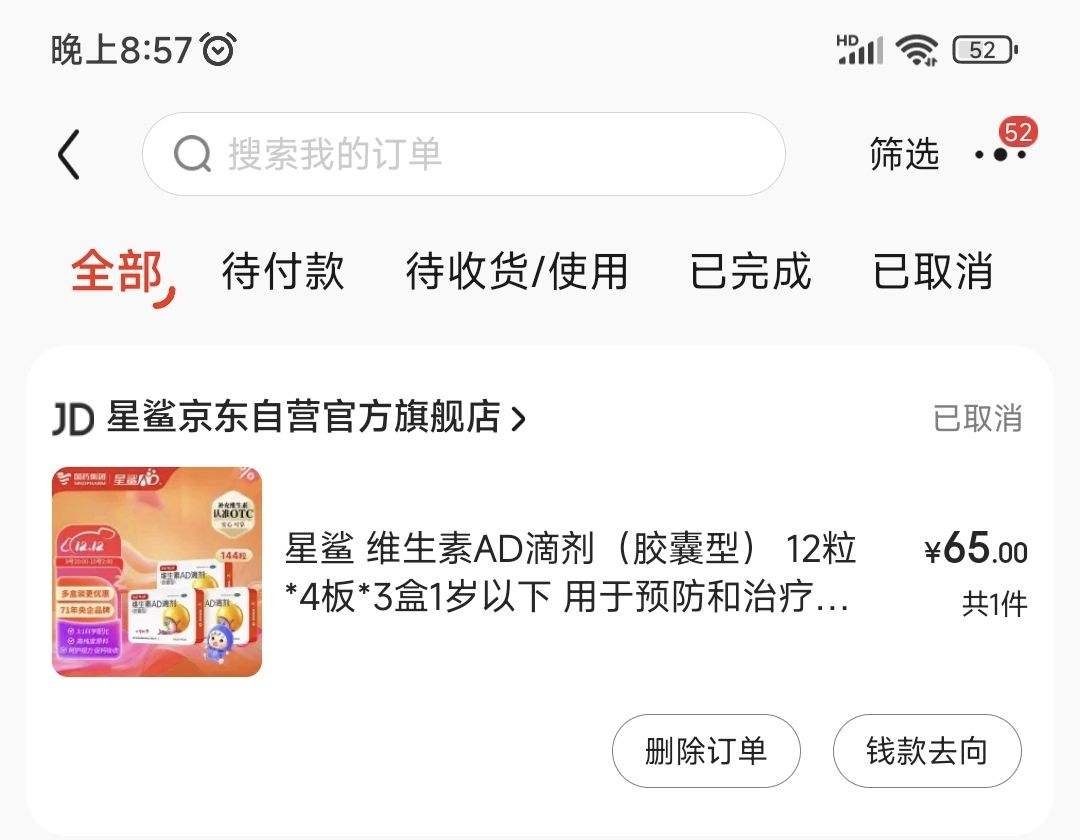
Task: Tap the red 52 notification badge
Action: pyautogui.click(x=1018, y=132)
